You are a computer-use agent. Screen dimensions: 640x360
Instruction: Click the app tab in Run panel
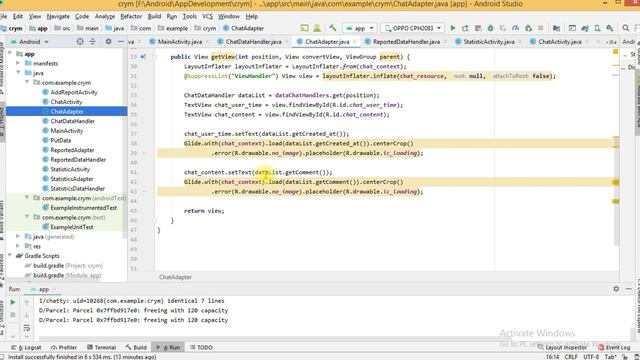coord(43,289)
